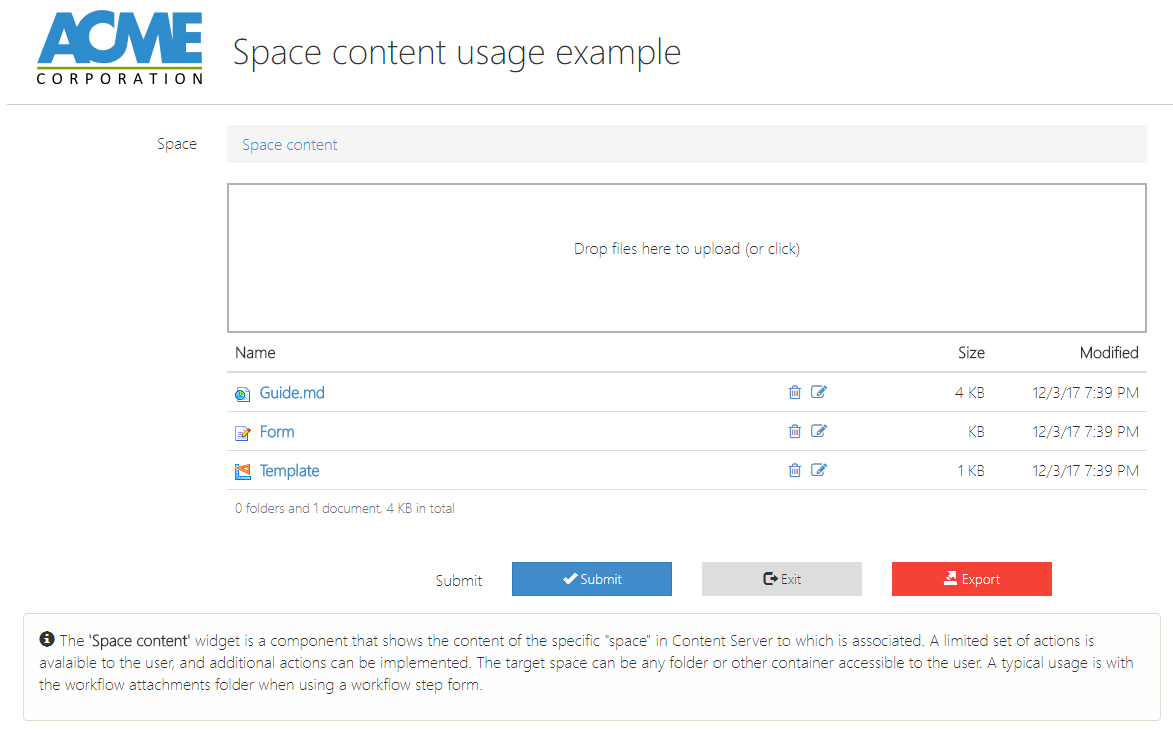Screen dimensions: 1173x740
Task: Click the trash icon for Guide.md
Action: 795,393
